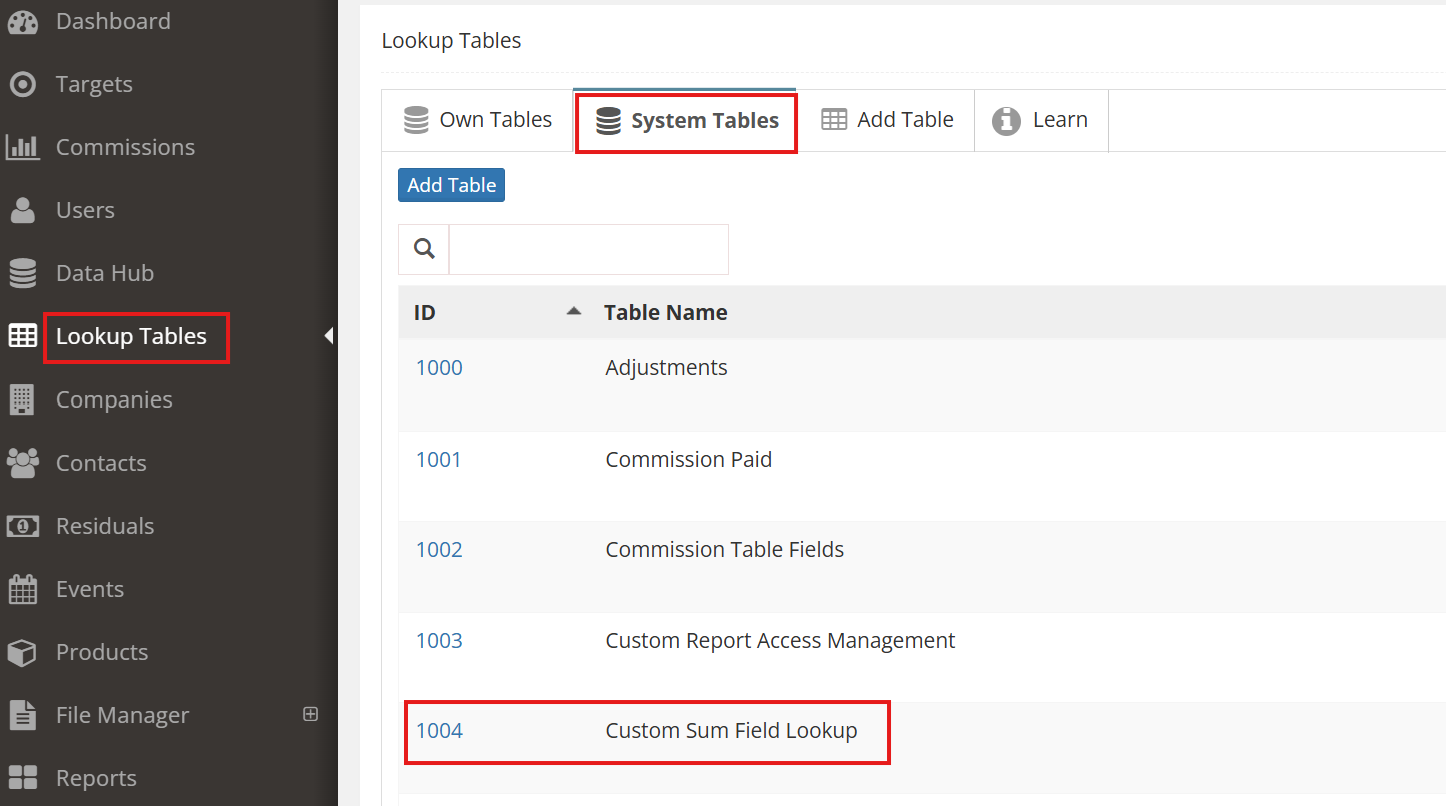Open the 1000 Adjustments table link
Screen dimensions: 1446x806
439,368
